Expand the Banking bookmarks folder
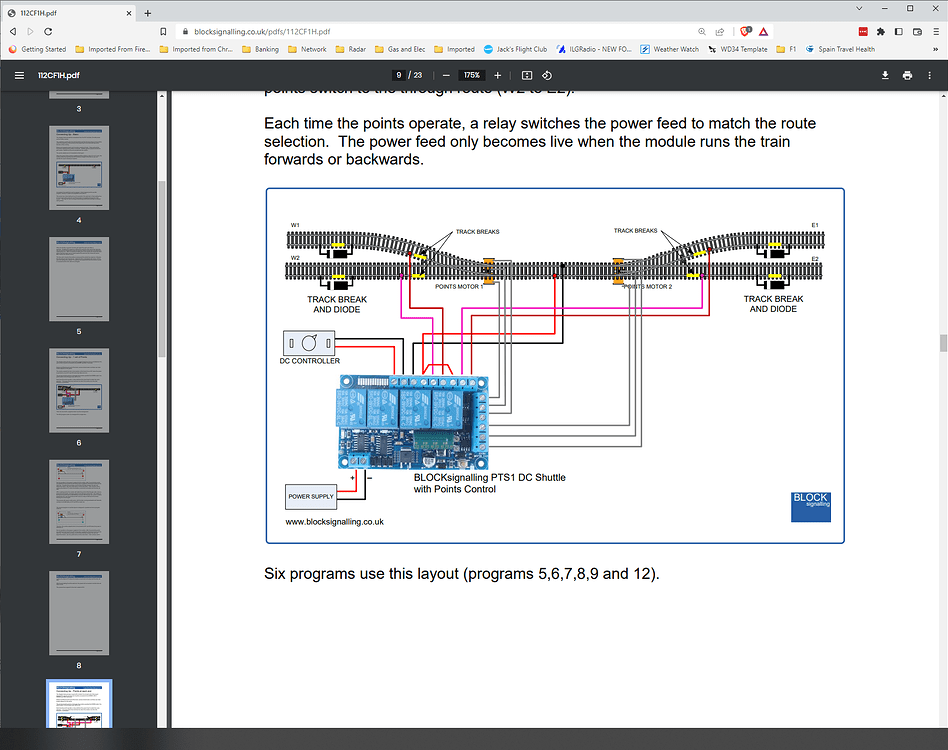948x750 pixels. point(264,48)
